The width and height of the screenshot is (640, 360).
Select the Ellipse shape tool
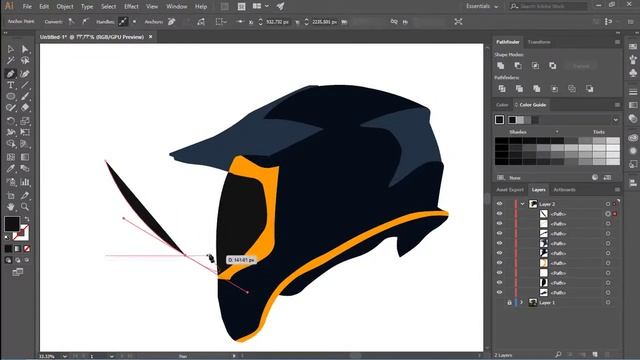(11, 96)
